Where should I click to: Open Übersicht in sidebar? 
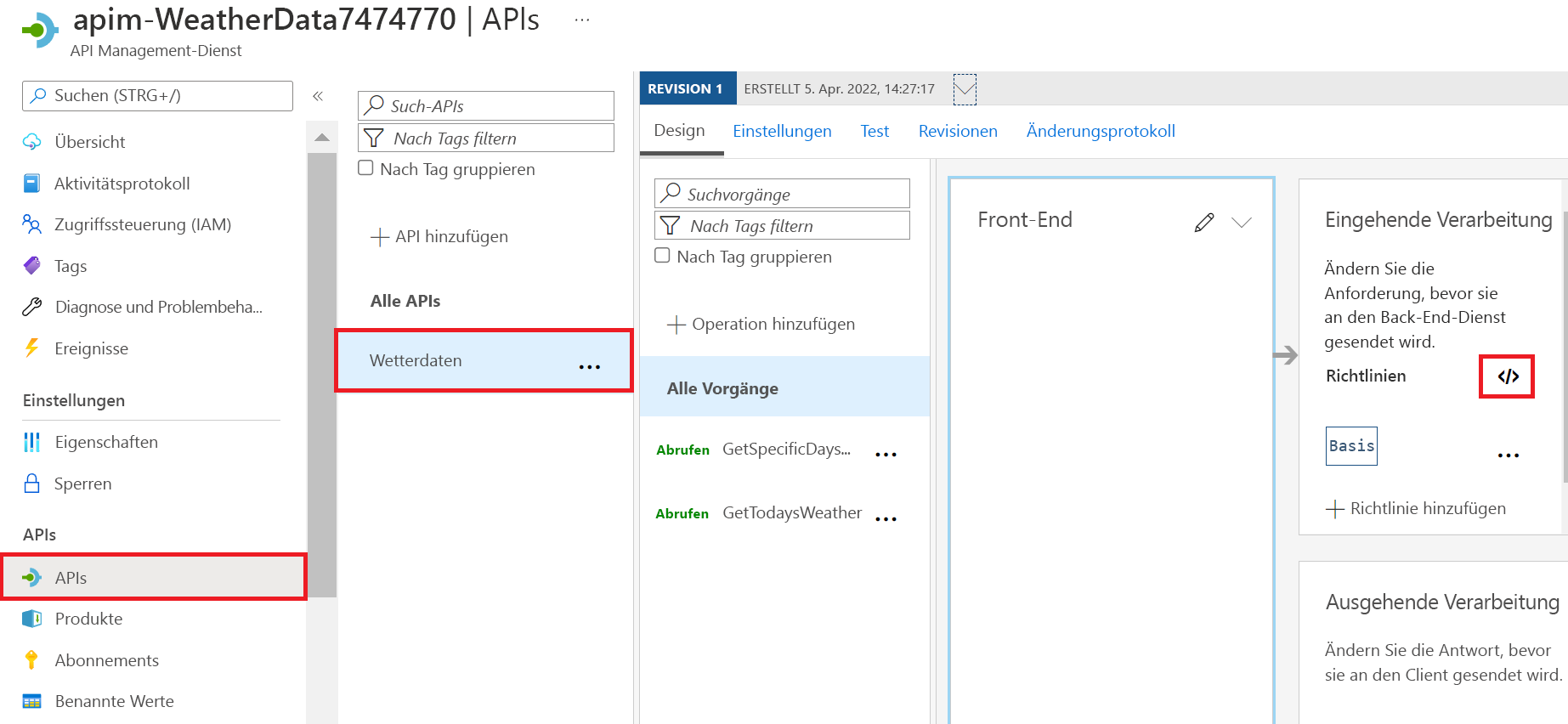89,142
